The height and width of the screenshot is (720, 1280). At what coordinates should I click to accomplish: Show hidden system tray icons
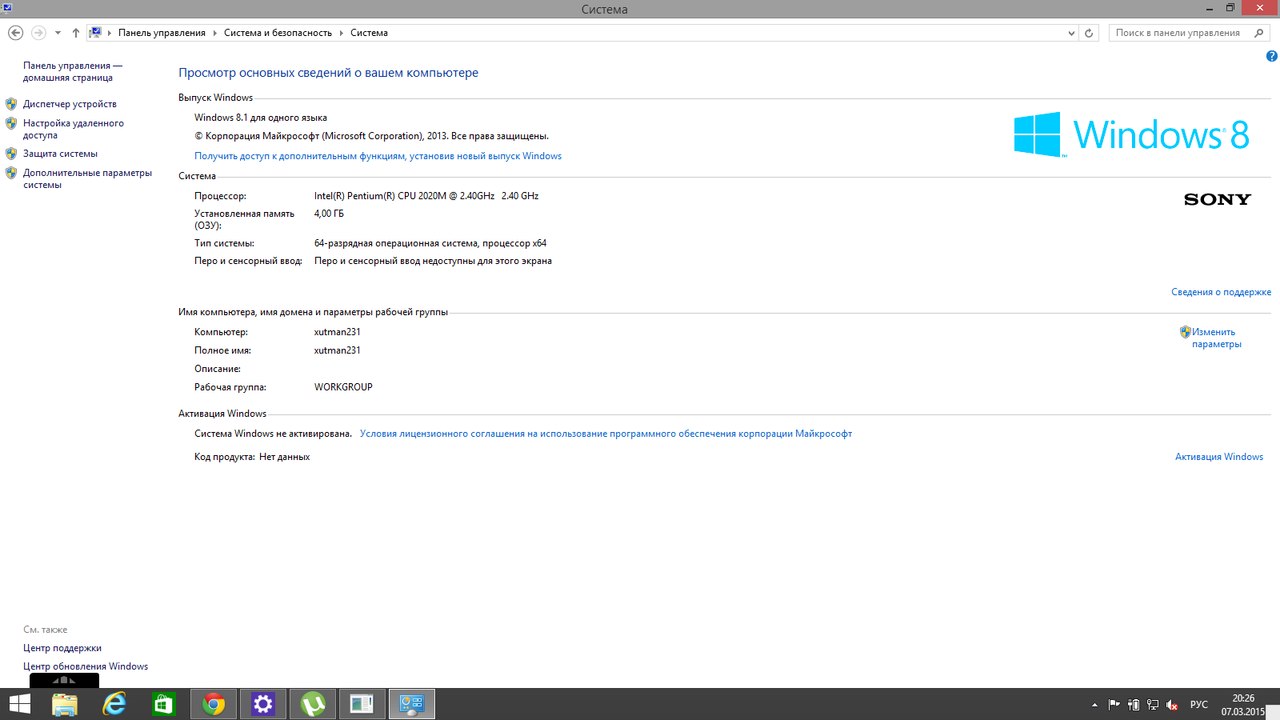coord(1094,704)
